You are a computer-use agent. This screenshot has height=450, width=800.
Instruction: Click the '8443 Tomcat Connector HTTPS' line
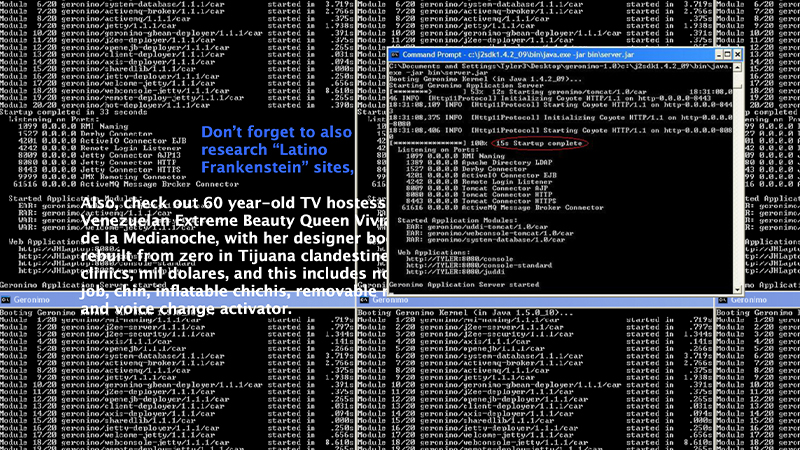pyautogui.click(x=481, y=201)
